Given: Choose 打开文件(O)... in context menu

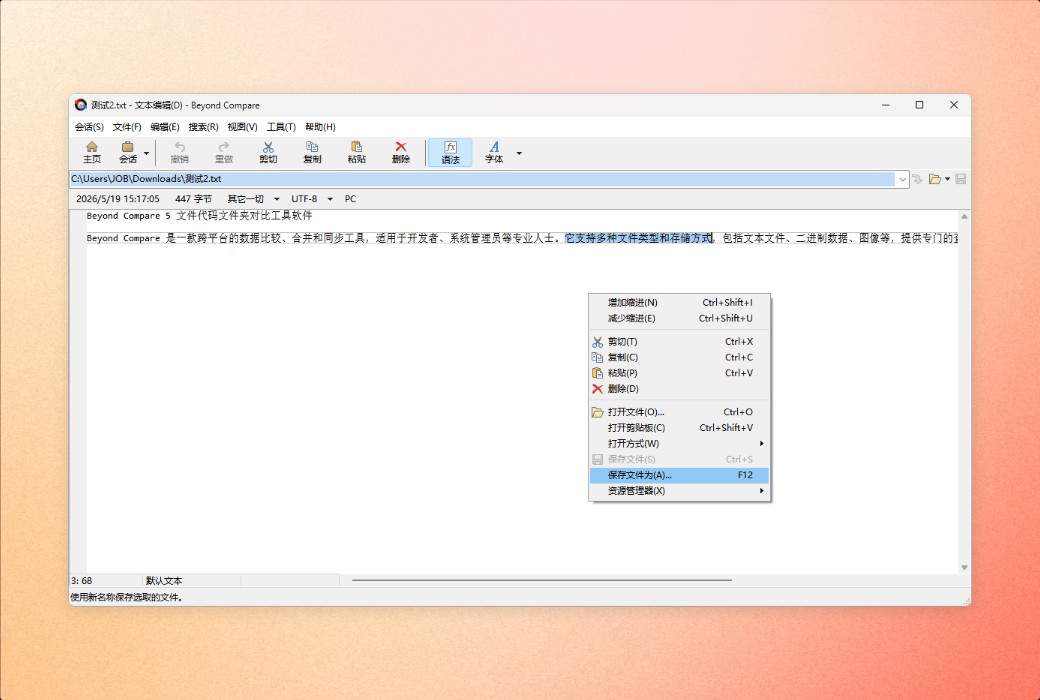Looking at the screenshot, I should [x=679, y=412].
